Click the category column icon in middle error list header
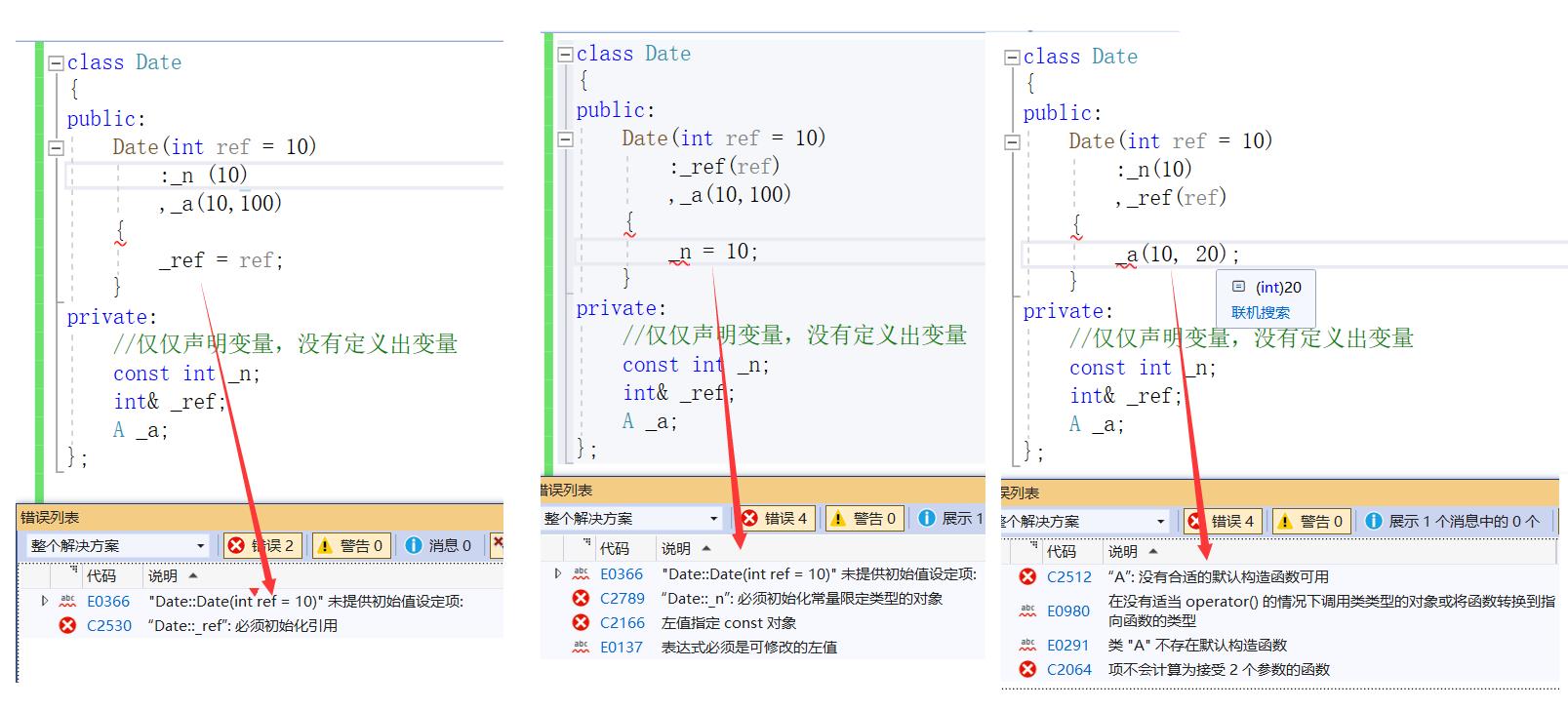The height and width of the screenshot is (709, 1568). (x=587, y=543)
